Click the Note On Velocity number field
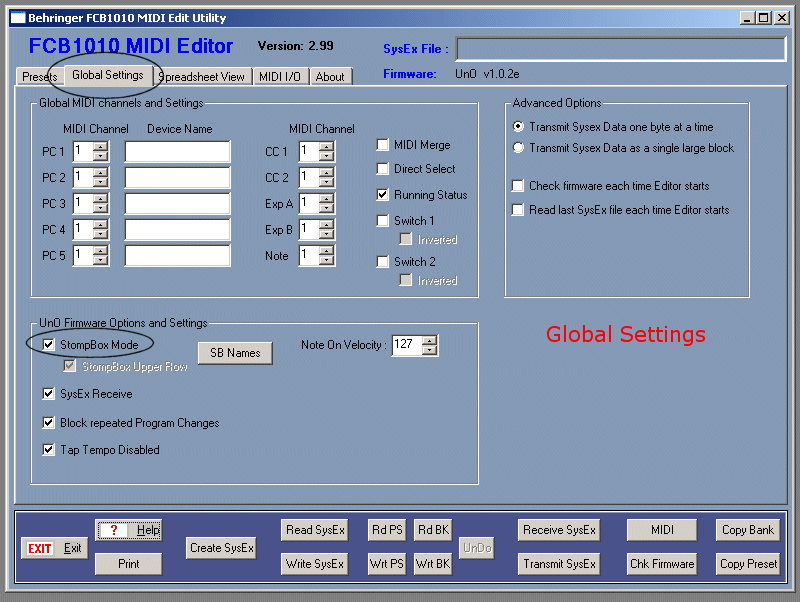The image size is (800, 602). pos(407,345)
